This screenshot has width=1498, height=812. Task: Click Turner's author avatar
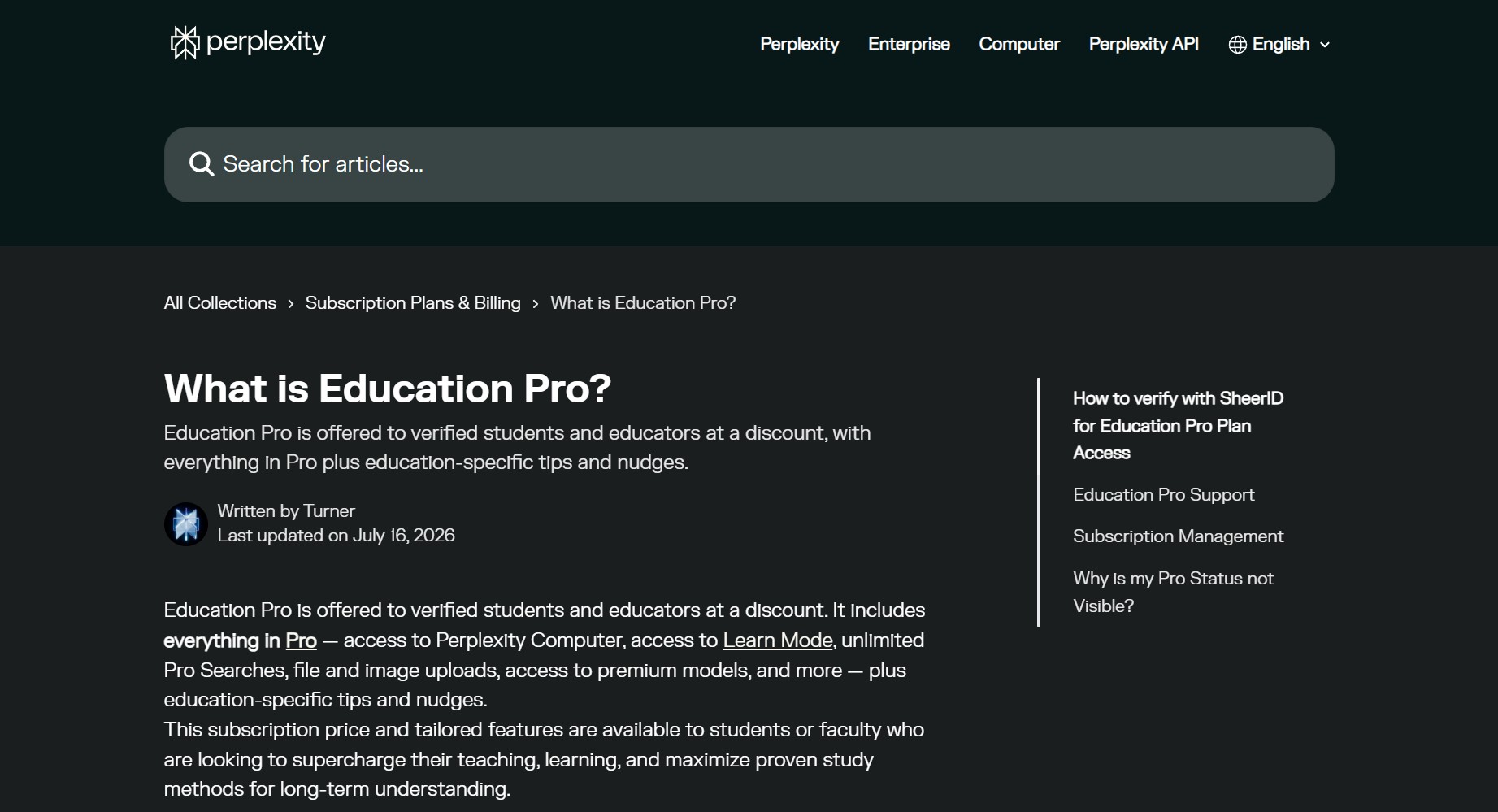(x=186, y=523)
